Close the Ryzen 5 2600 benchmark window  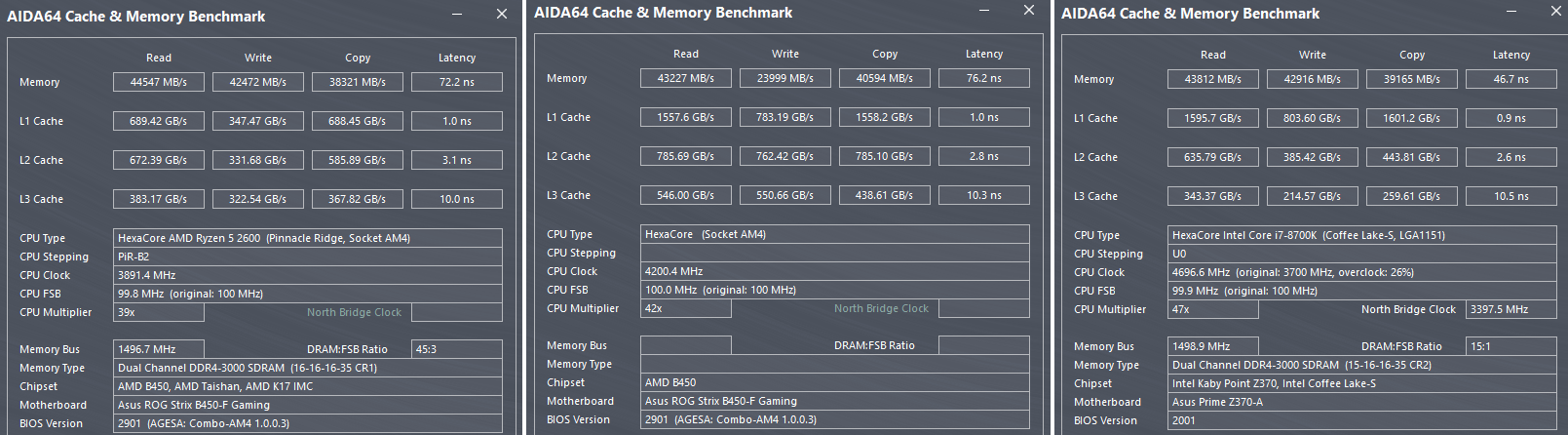[x=502, y=15]
